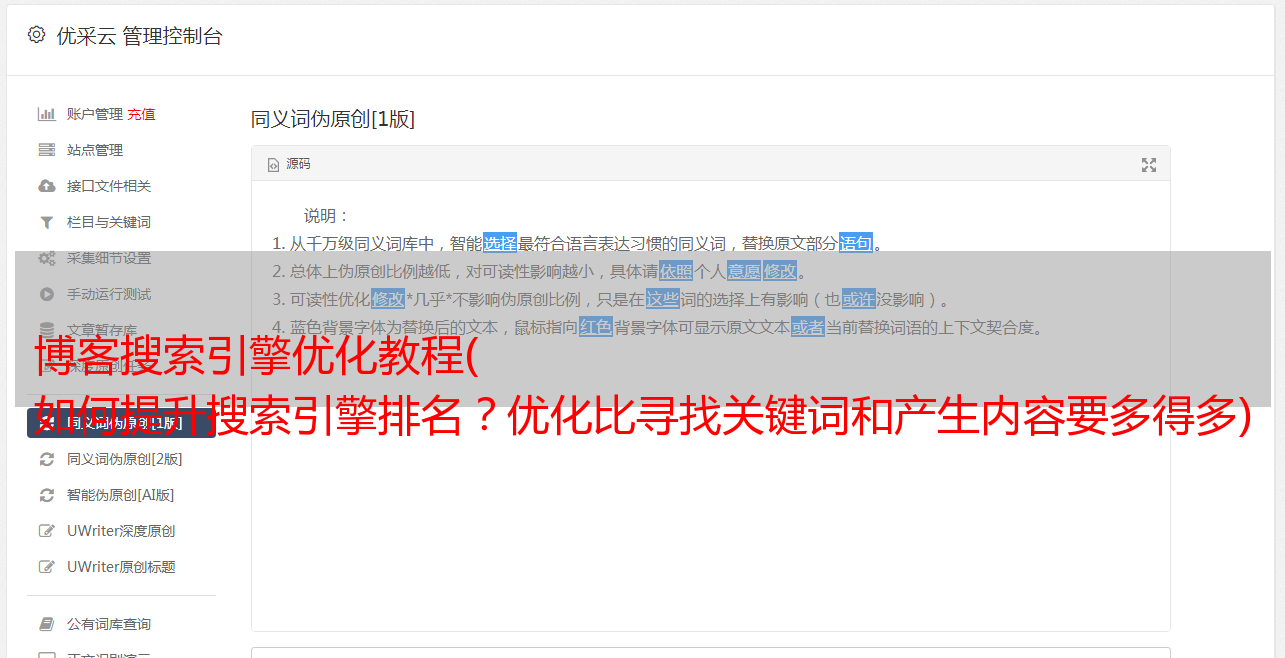Screen dimensions: 1285x658
Task: Click the highlighted word 语句 in line one
Action: pyautogui.click(x=856, y=243)
